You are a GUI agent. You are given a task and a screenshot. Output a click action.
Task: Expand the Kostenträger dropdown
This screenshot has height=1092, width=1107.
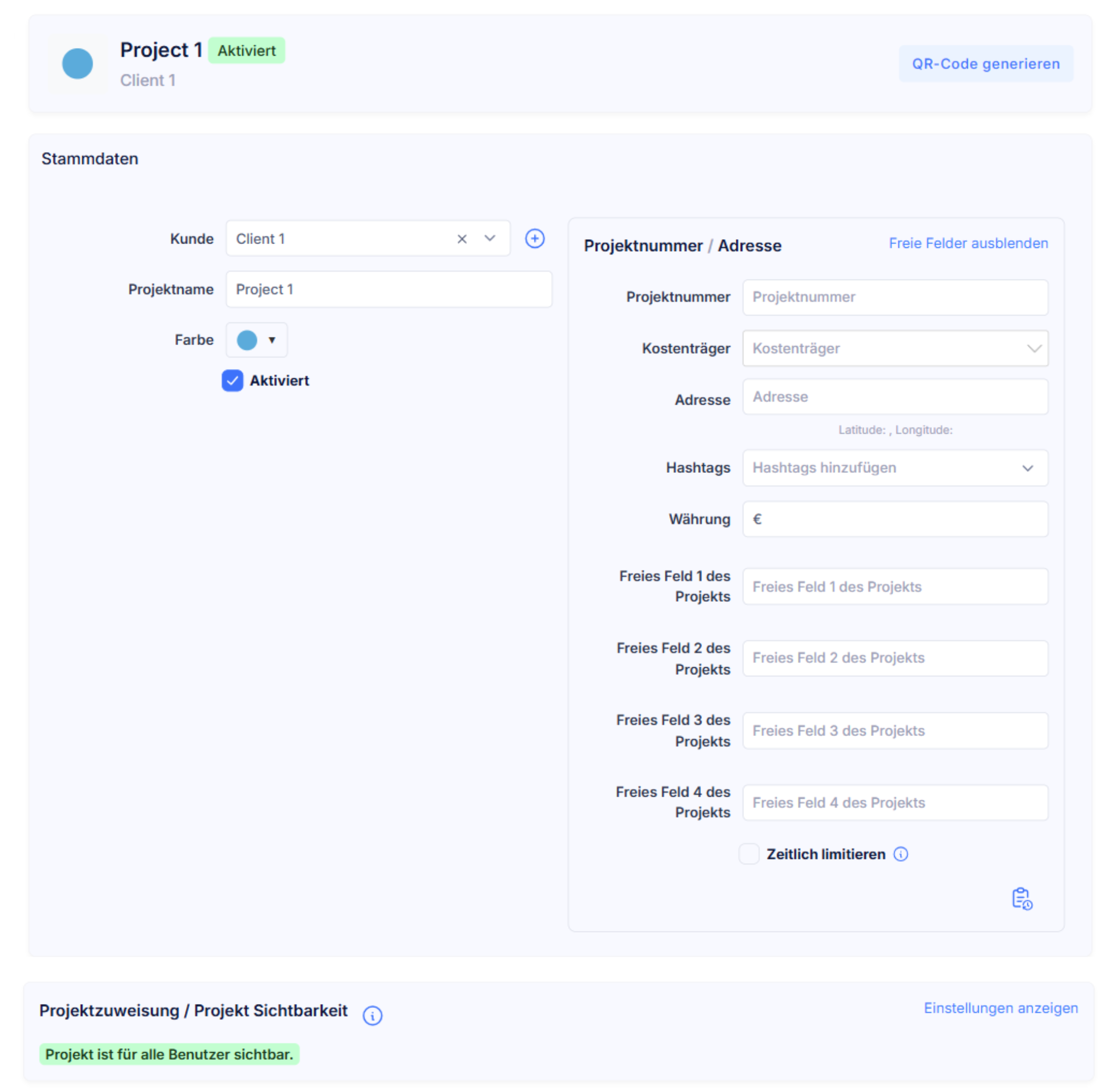[895, 348]
